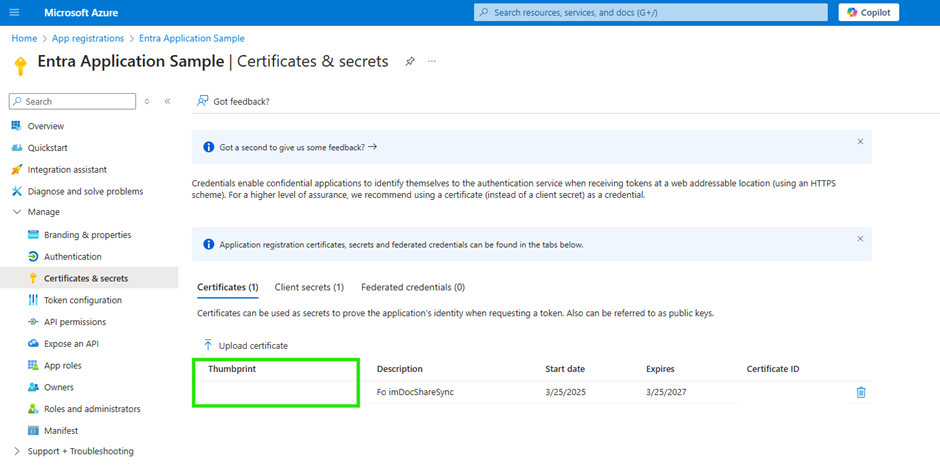The width and height of the screenshot is (940, 476).
Task: Click the App roles grid icon
Action: (33, 365)
